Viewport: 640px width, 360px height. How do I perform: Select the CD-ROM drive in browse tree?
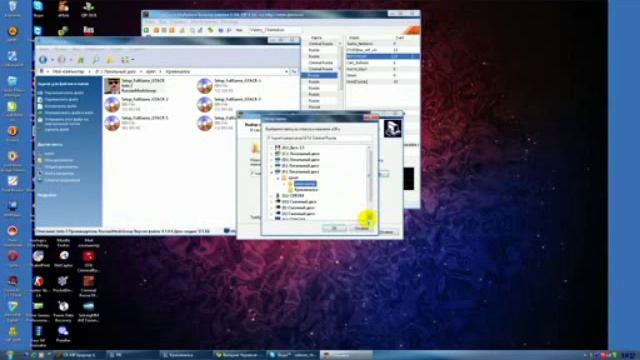293,196
